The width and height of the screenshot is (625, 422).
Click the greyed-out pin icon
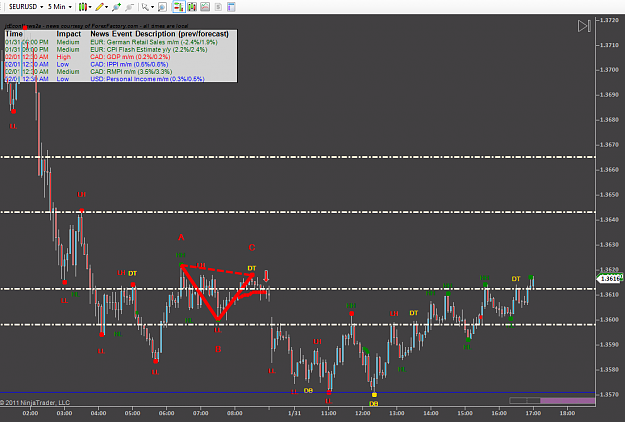point(129,7)
